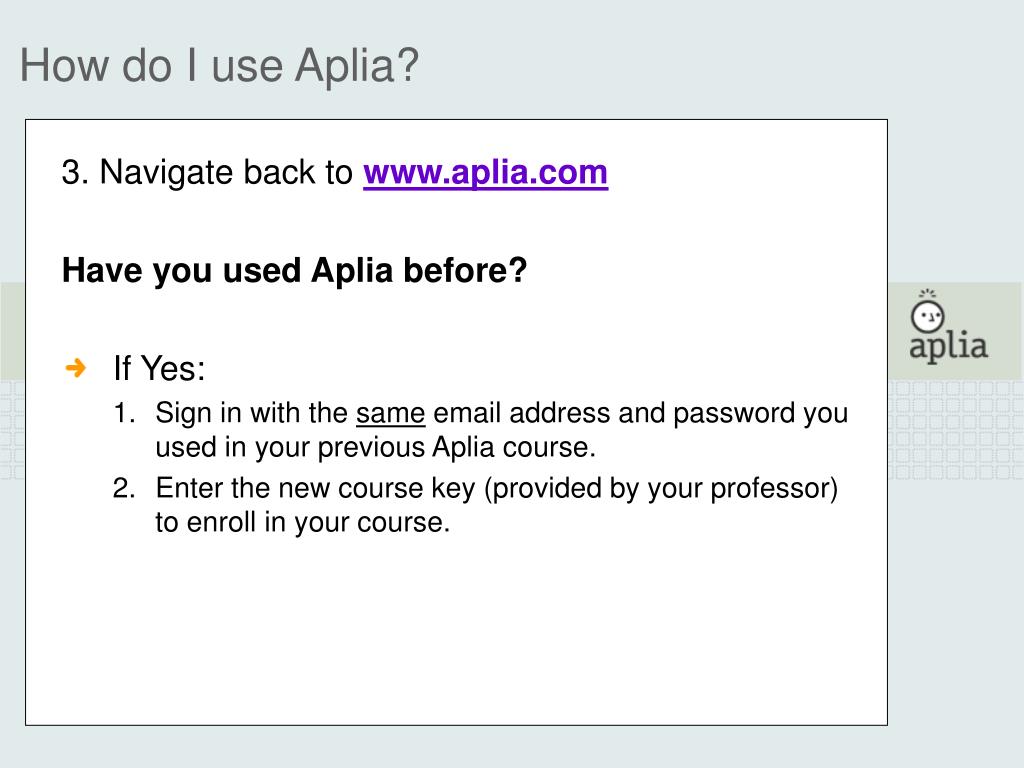The width and height of the screenshot is (1024, 768).
Task: Click the empty white area below the list
Action: pos(456,630)
